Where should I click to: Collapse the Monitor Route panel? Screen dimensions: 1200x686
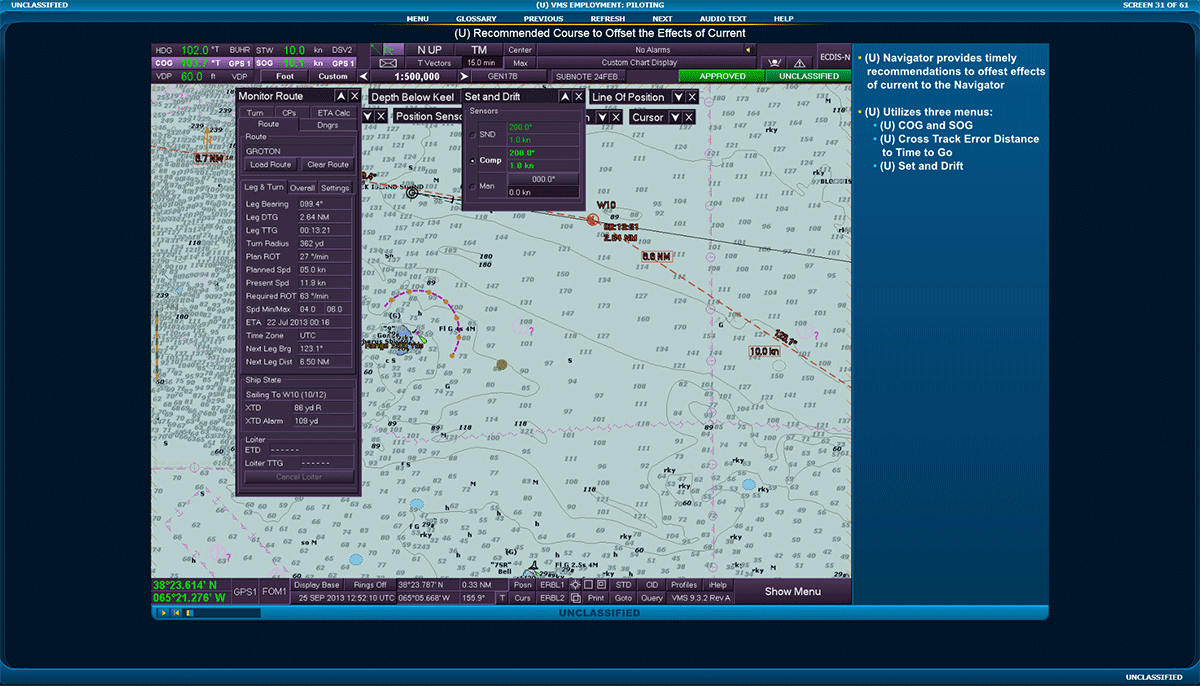(341, 96)
